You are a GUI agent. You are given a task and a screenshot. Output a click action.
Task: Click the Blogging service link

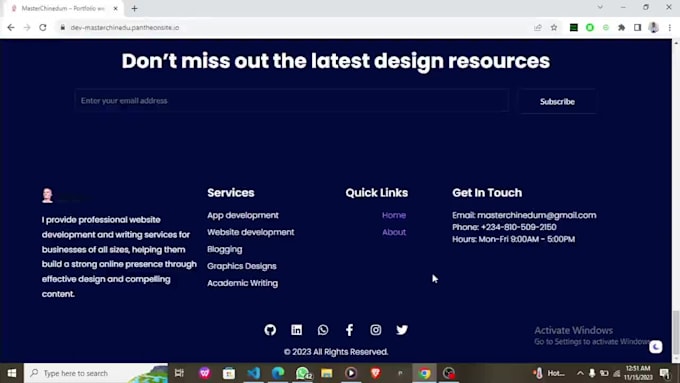click(225, 249)
